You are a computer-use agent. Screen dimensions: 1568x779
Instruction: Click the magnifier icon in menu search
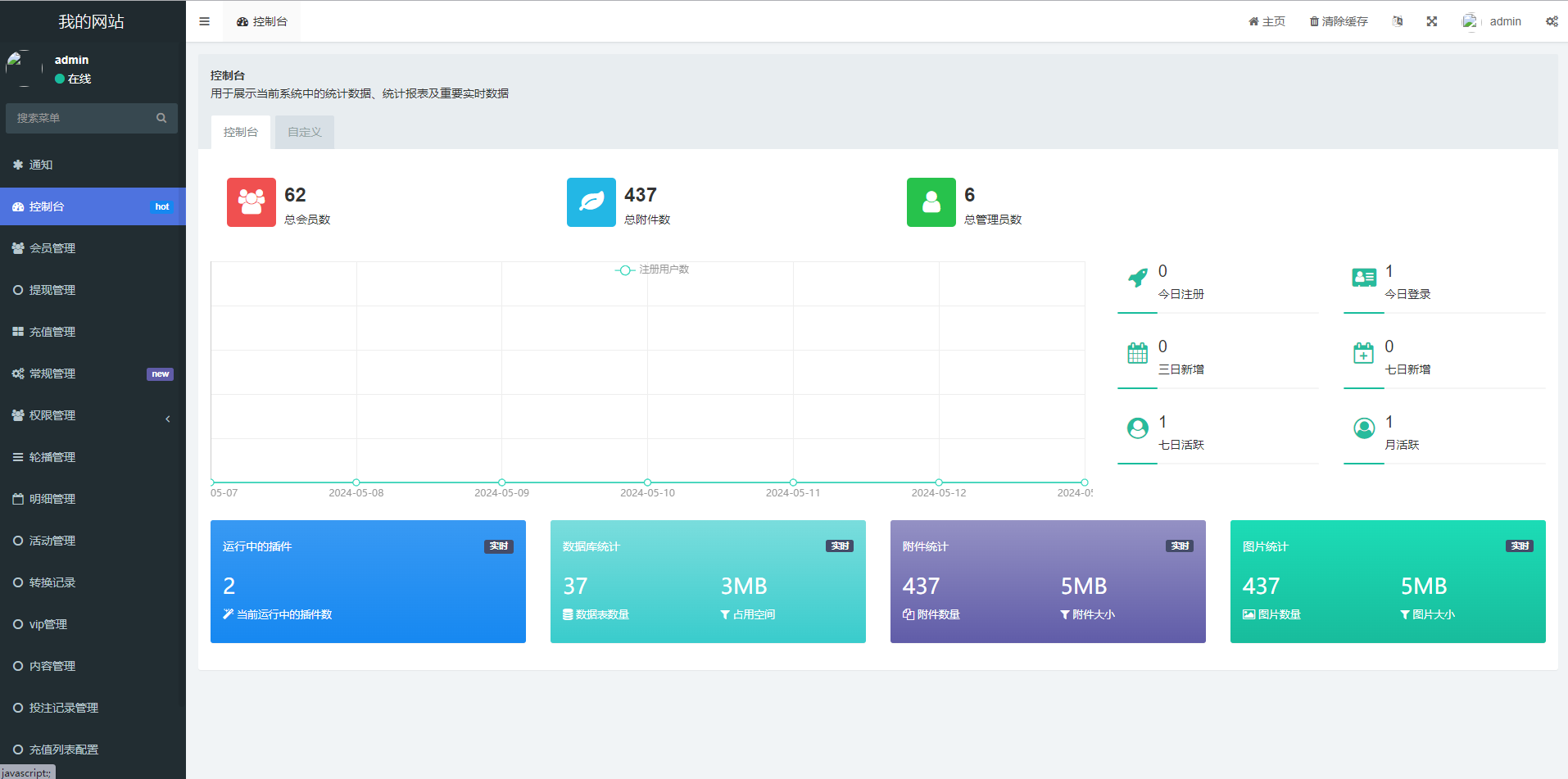coord(161,118)
